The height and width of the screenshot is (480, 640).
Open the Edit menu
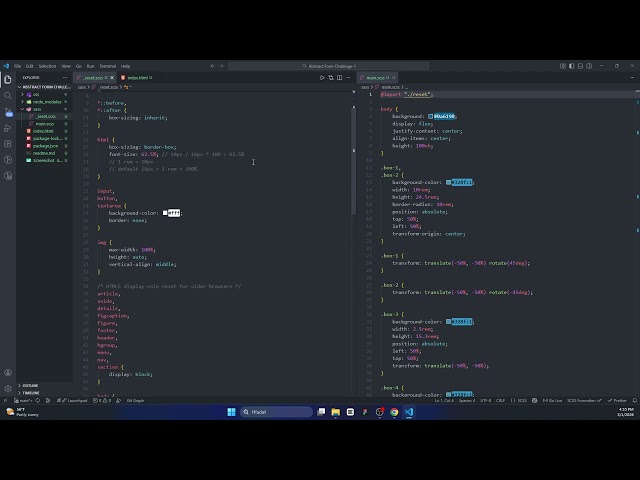coord(30,66)
